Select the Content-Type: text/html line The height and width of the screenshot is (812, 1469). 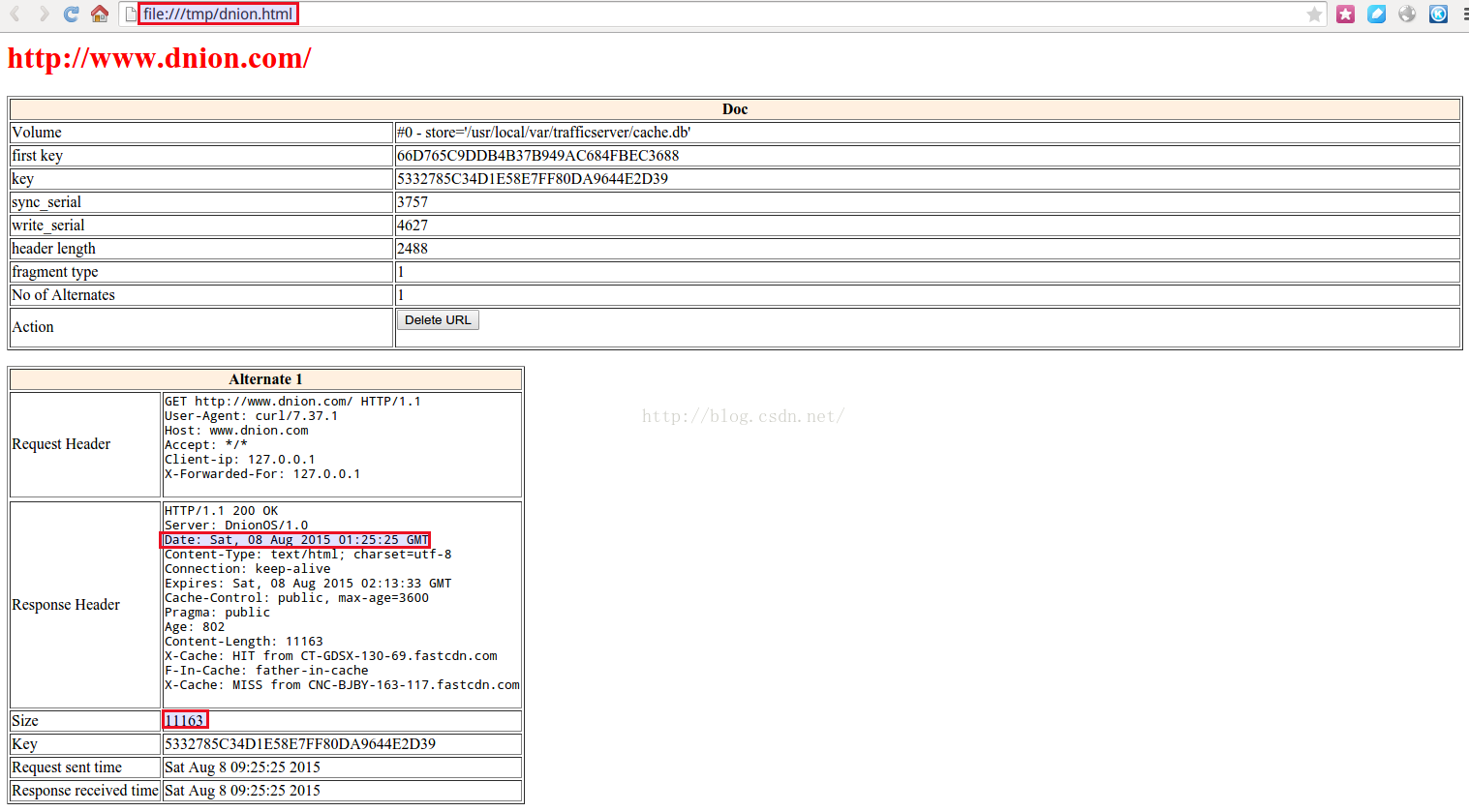(308, 555)
